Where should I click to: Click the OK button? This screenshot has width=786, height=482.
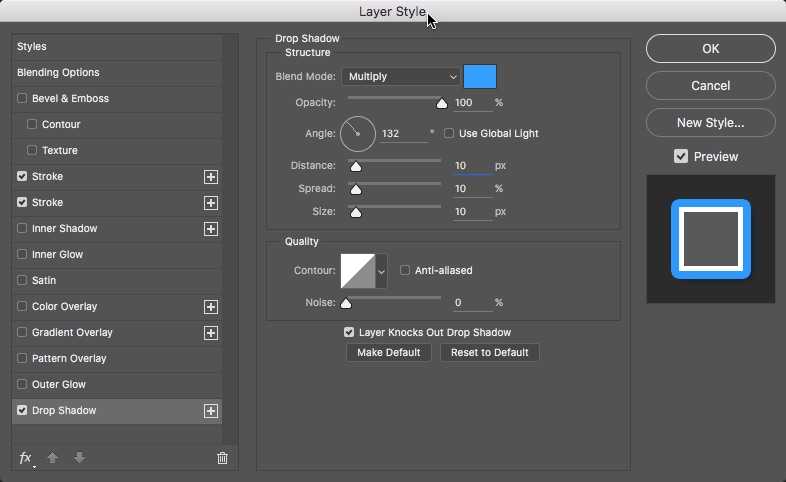point(710,49)
